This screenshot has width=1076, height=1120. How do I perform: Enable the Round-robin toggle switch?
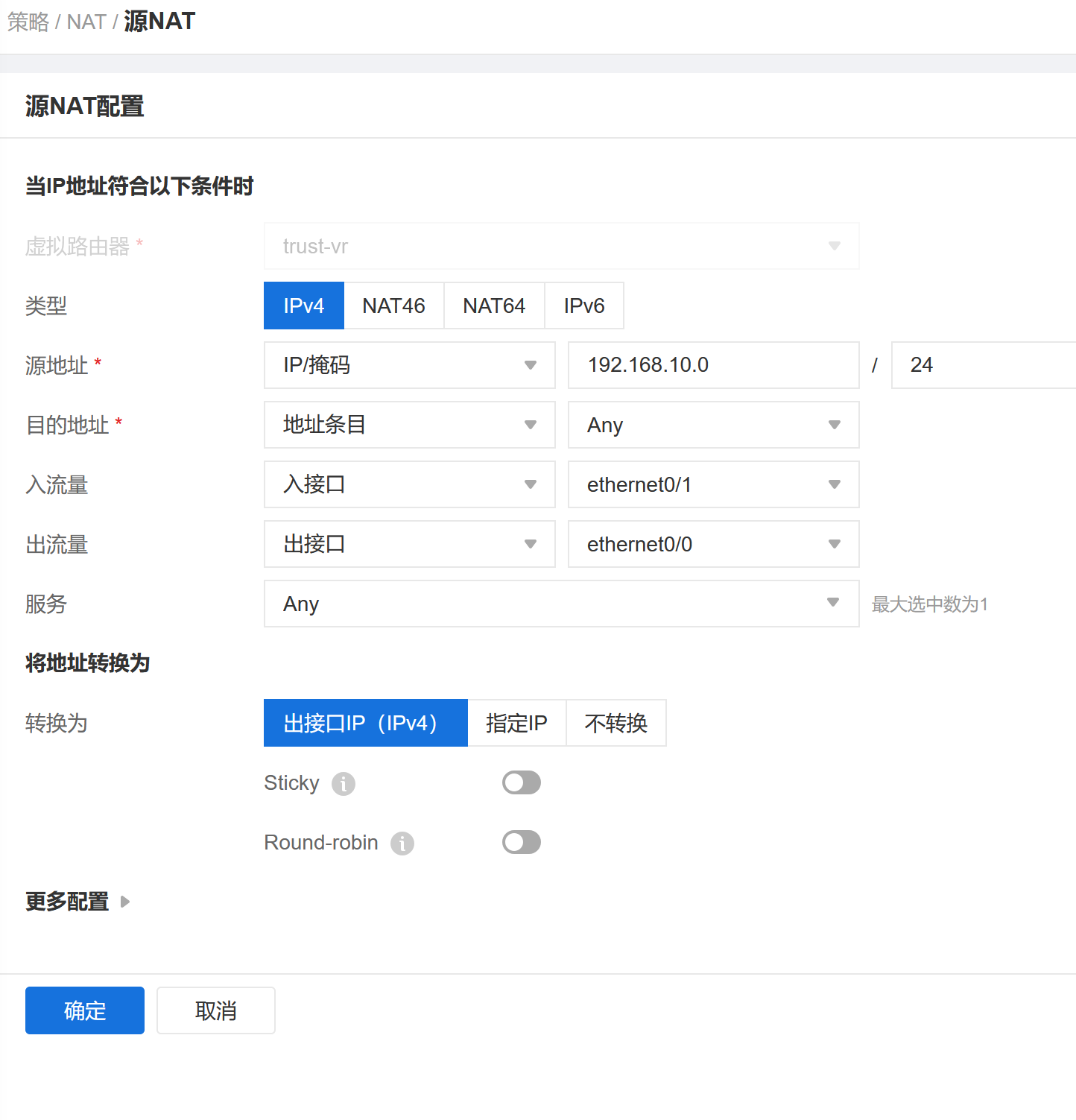[x=522, y=842]
